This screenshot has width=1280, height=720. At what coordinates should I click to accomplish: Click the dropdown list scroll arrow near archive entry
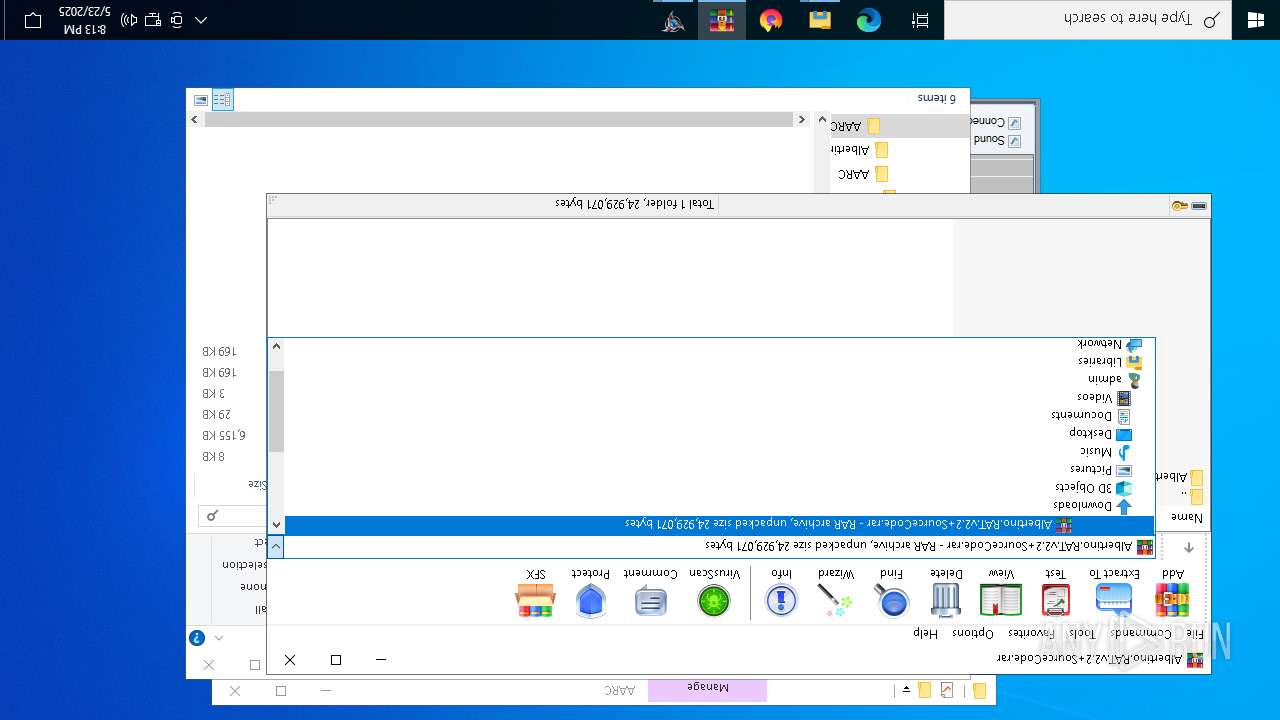coord(276,525)
